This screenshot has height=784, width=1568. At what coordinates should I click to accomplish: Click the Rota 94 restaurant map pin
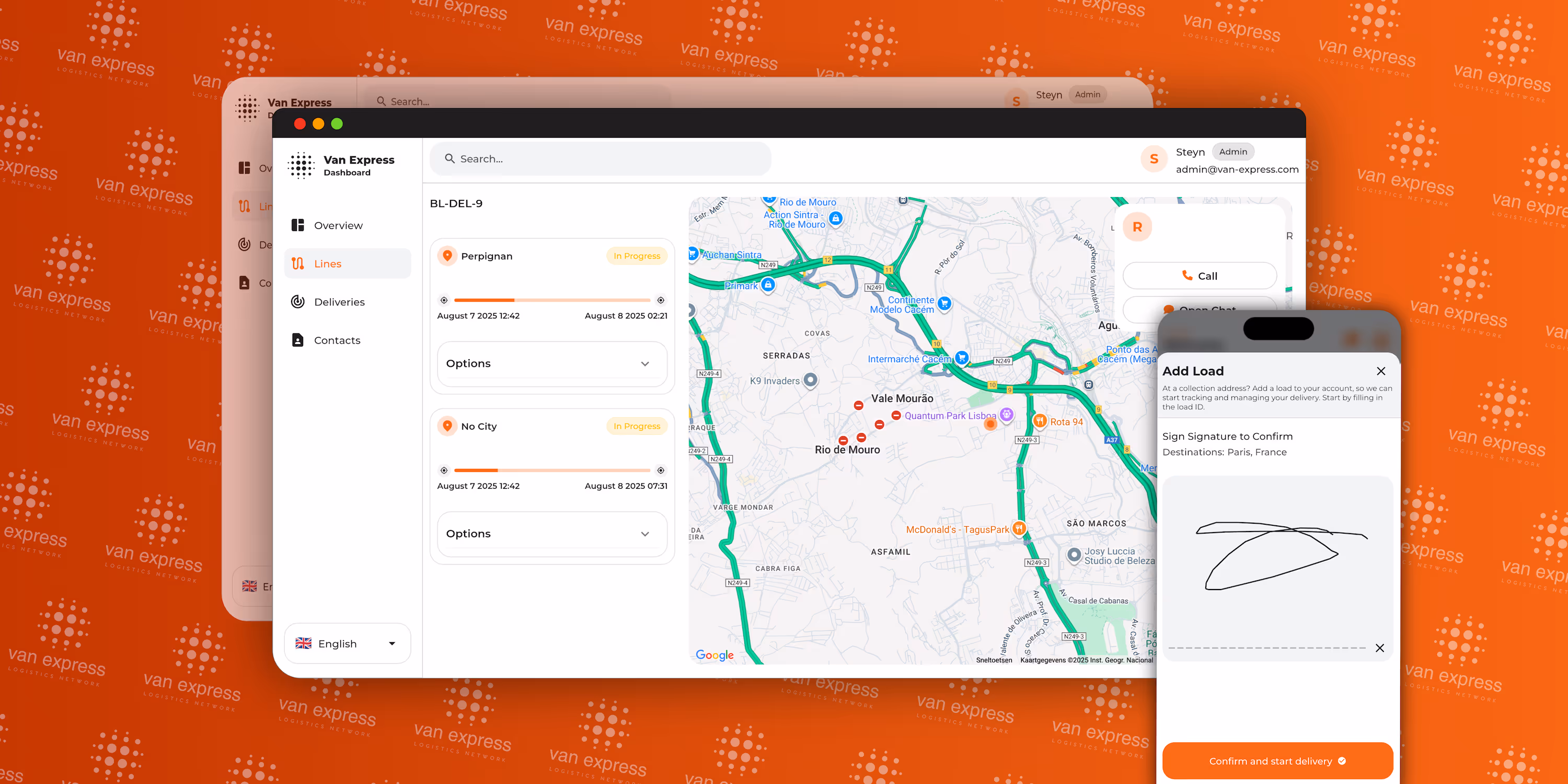[1040, 421]
